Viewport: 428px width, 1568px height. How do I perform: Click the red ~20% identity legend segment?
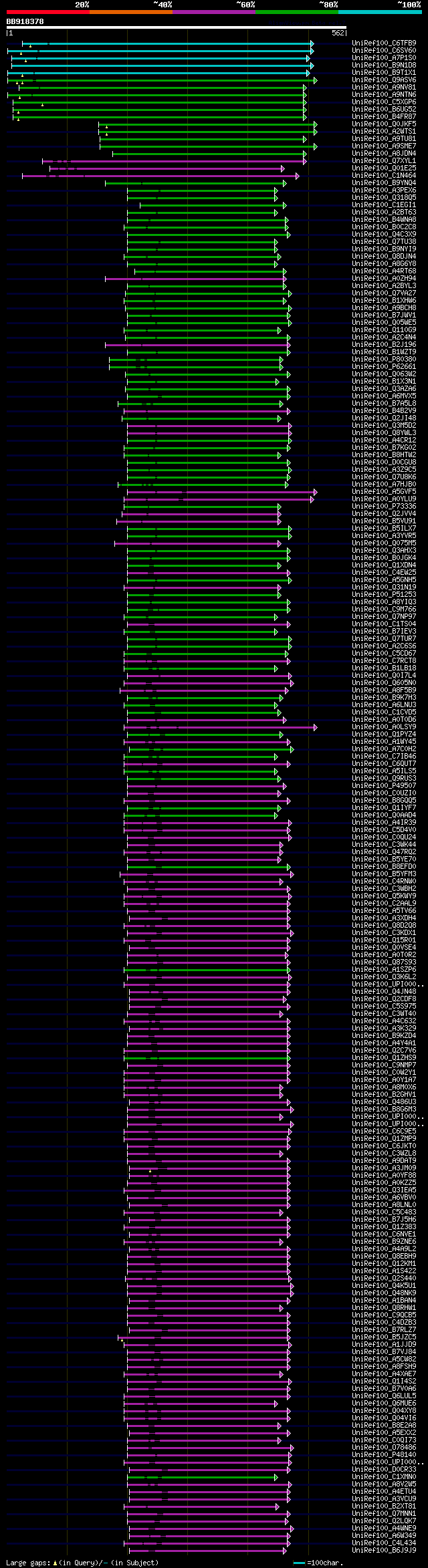[47, 12]
